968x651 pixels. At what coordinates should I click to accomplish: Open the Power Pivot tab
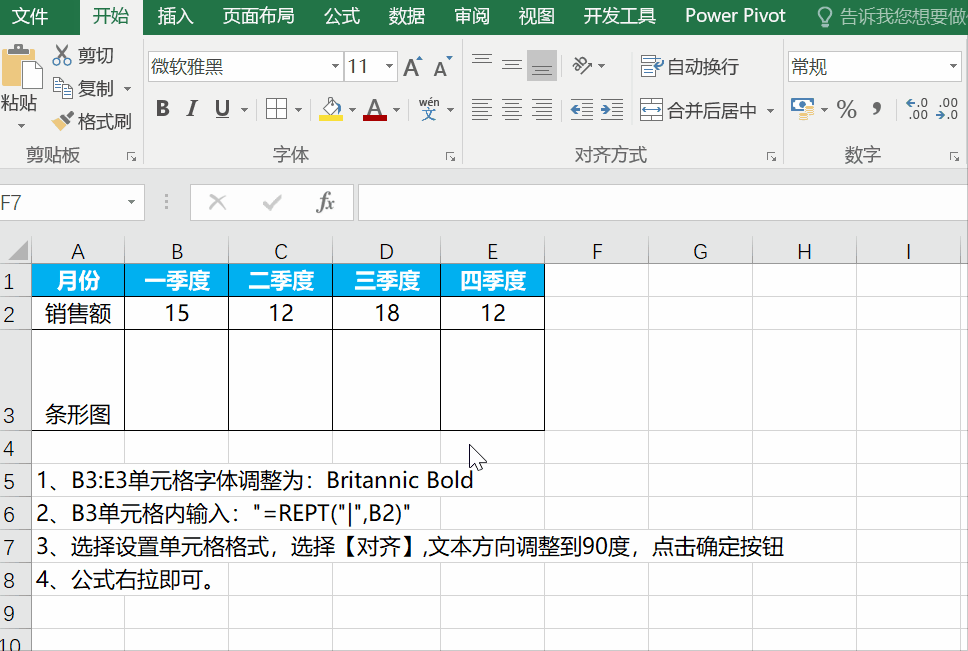[735, 16]
